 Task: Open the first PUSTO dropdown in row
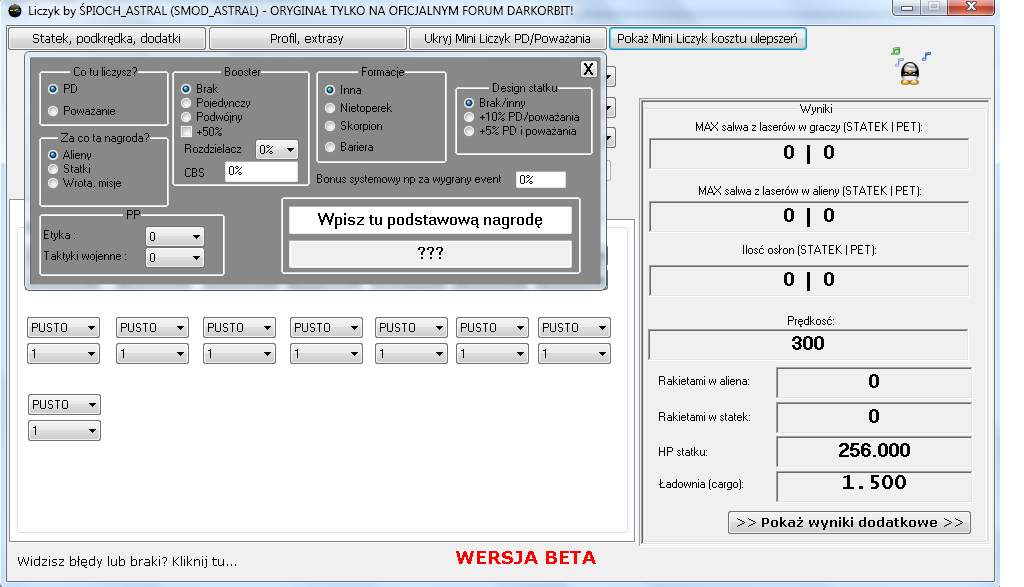click(63, 328)
